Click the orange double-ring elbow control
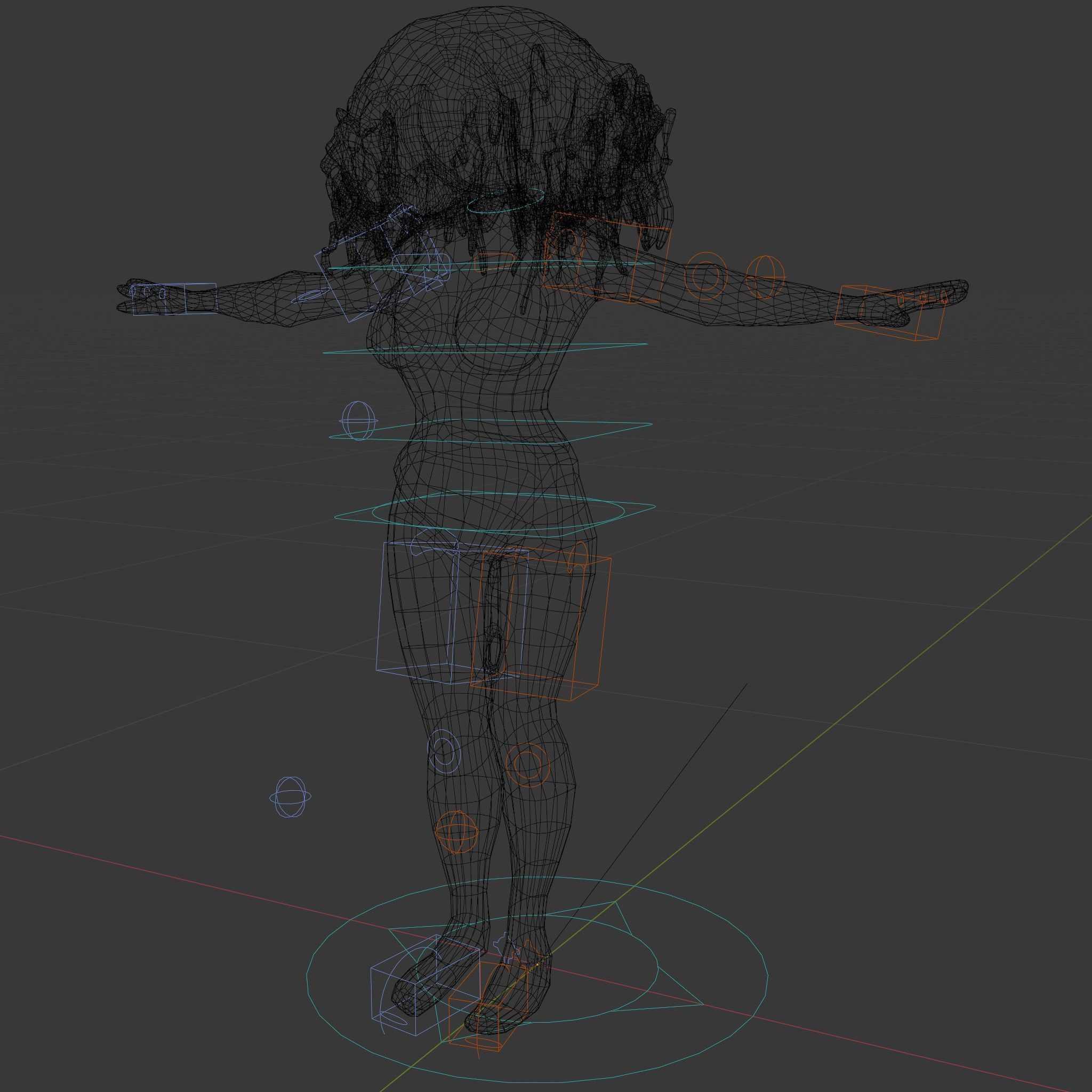Image resolution: width=1092 pixels, height=1092 pixels. click(705, 276)
